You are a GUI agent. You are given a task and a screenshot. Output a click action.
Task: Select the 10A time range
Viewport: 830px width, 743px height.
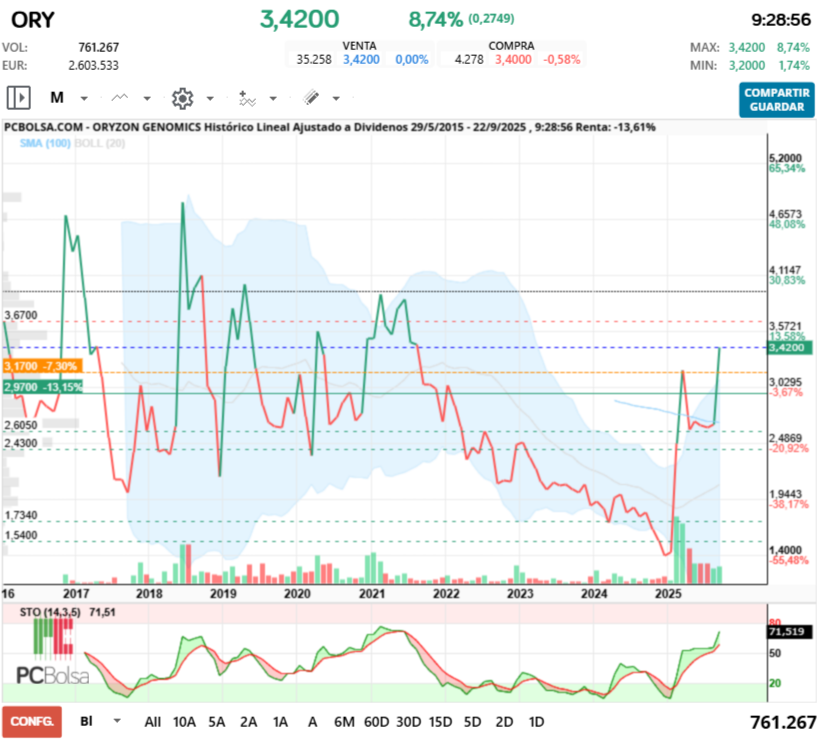(184, 721)
